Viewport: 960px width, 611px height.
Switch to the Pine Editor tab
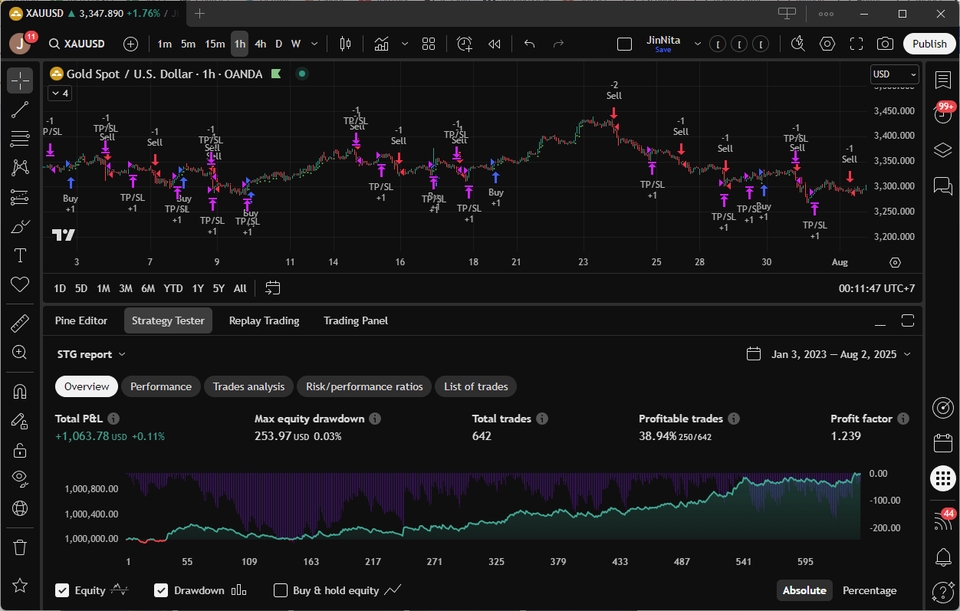coord(81,321)
